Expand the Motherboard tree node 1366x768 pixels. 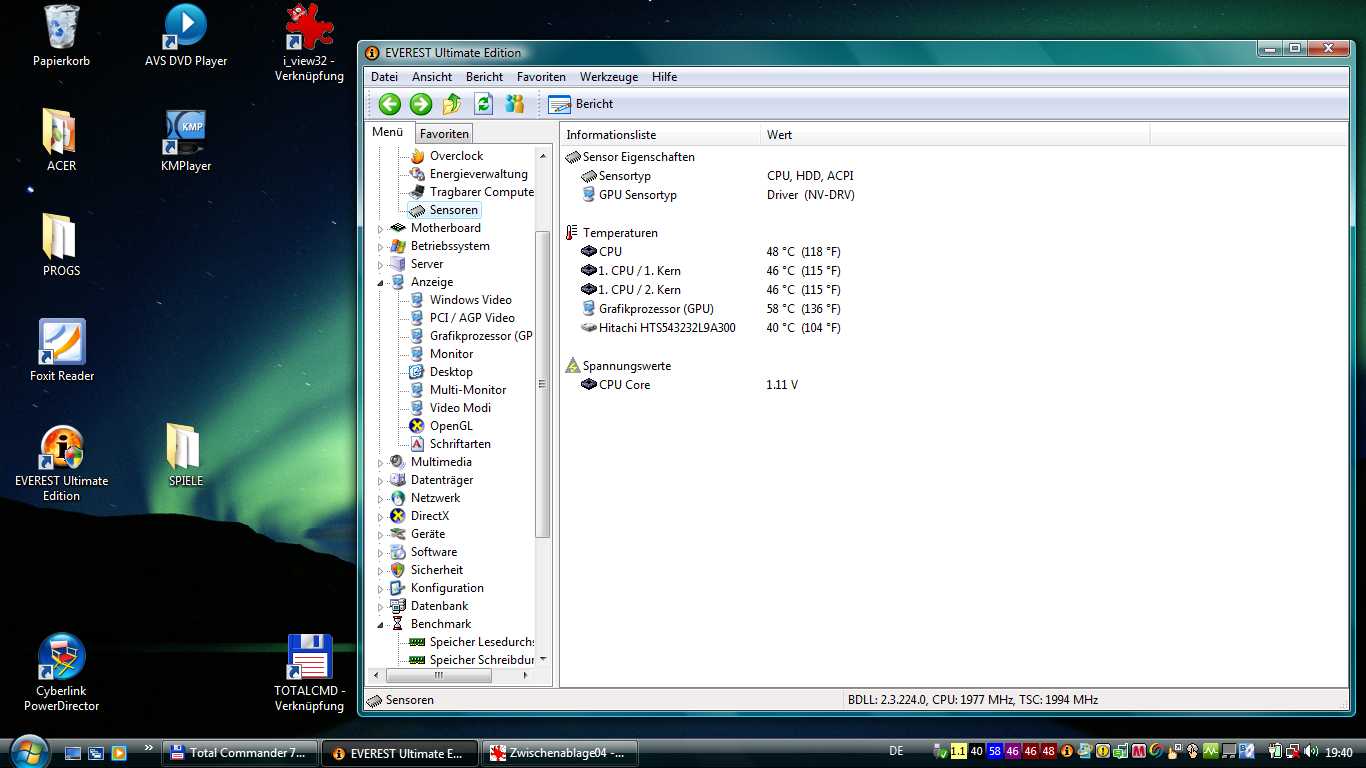(380, 229)
